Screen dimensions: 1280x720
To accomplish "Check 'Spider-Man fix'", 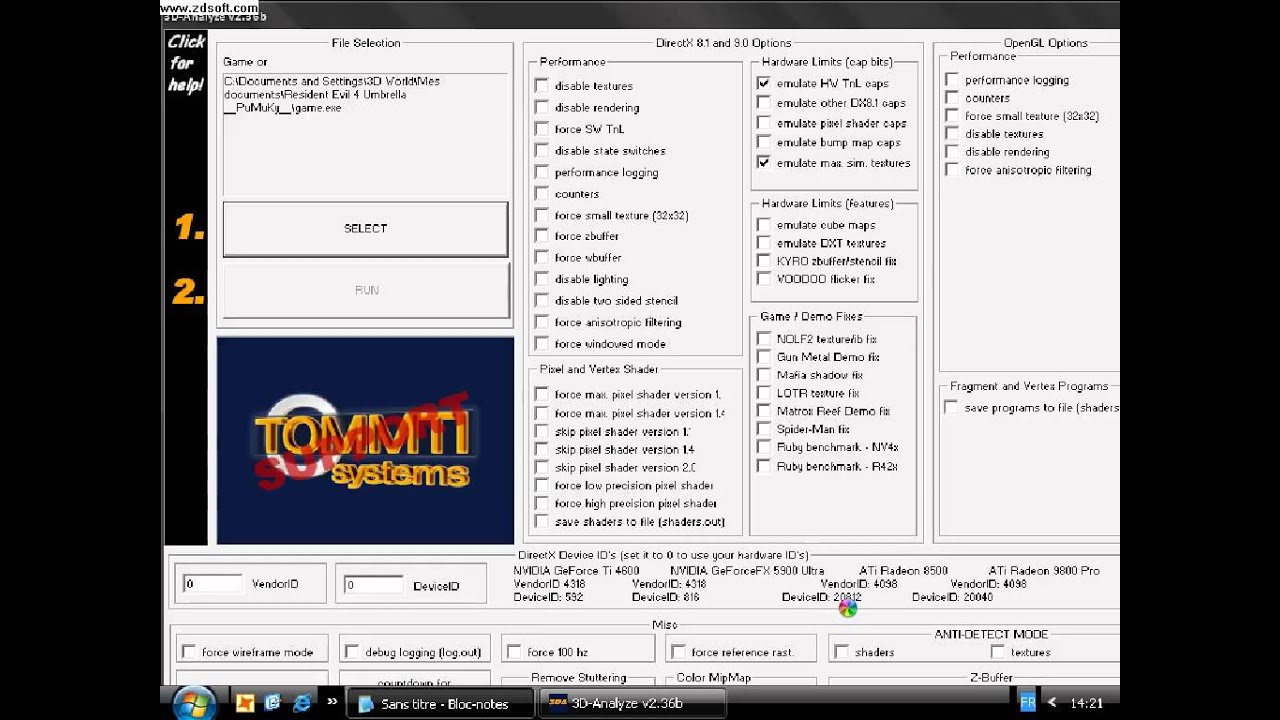I will click(764, 429).
